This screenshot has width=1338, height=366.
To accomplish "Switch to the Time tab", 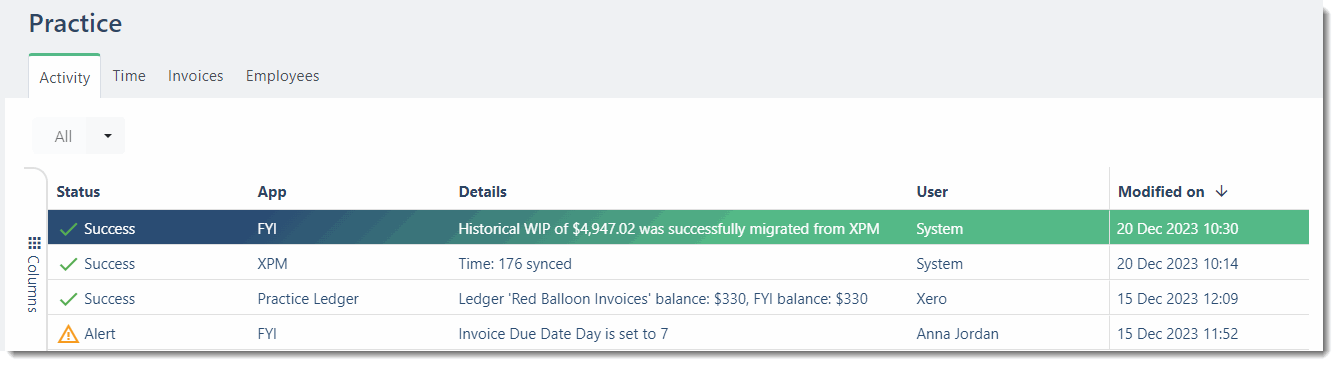I will 129,76.
